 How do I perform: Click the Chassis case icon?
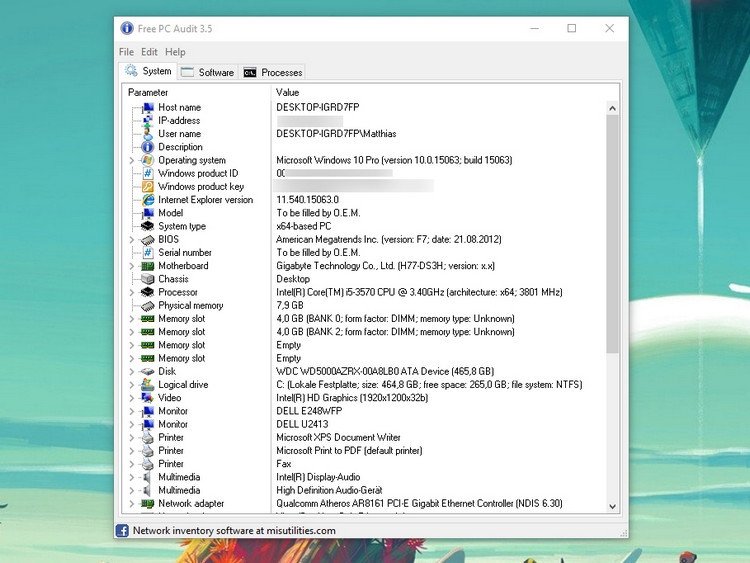[148, 279]
